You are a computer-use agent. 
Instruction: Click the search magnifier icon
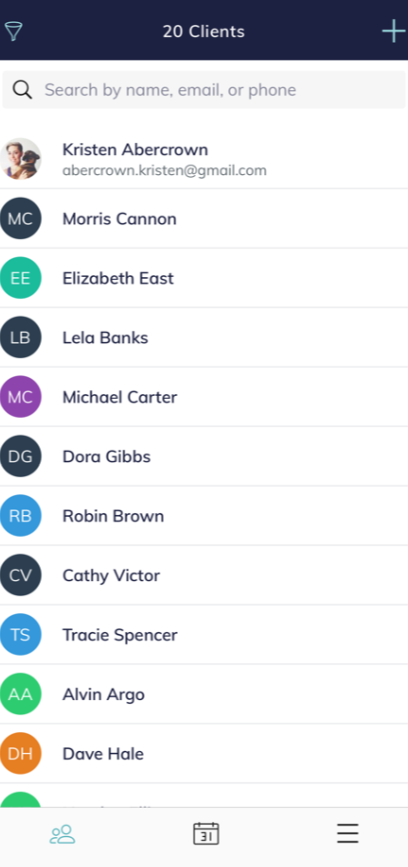[22, 90]
